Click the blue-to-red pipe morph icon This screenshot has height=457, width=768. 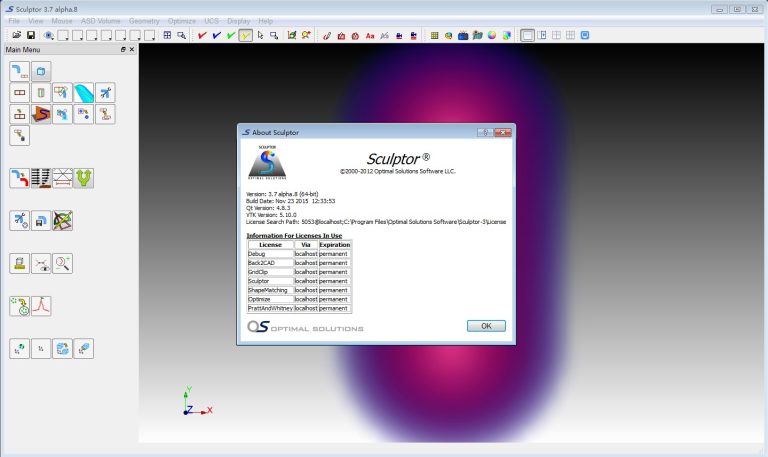point(20,178)
